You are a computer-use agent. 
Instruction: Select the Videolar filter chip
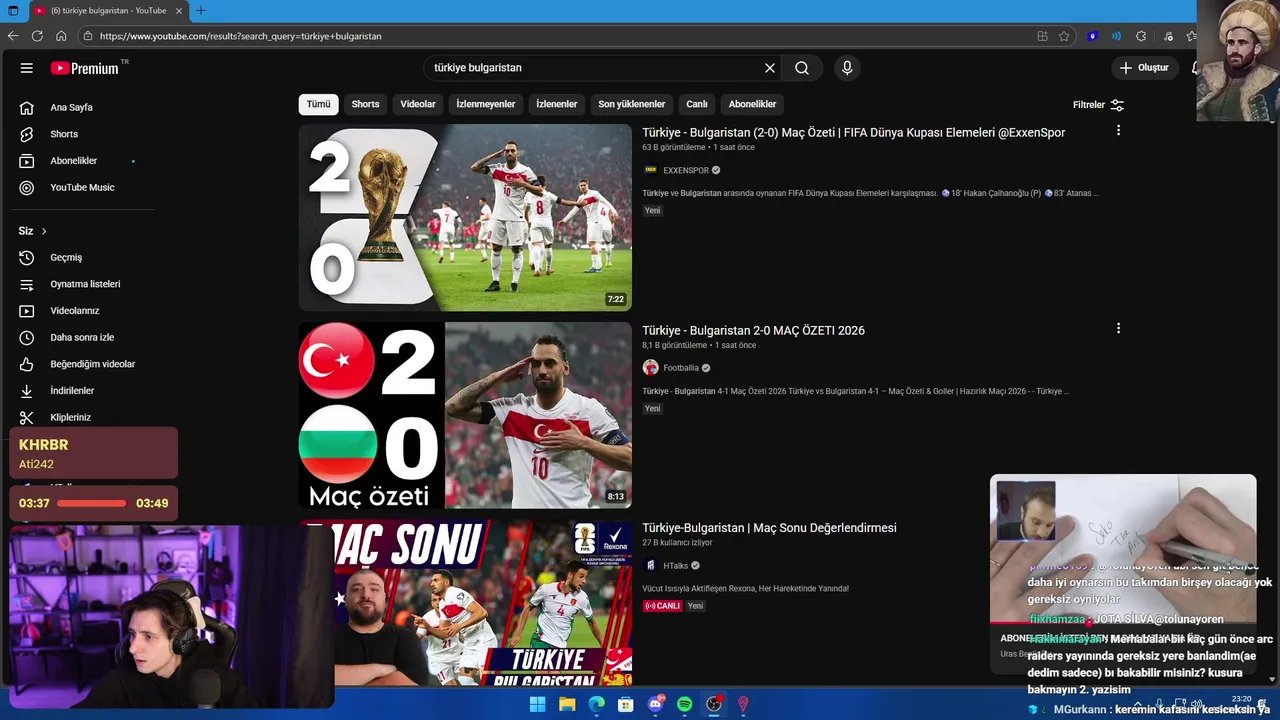click(418, 104)
